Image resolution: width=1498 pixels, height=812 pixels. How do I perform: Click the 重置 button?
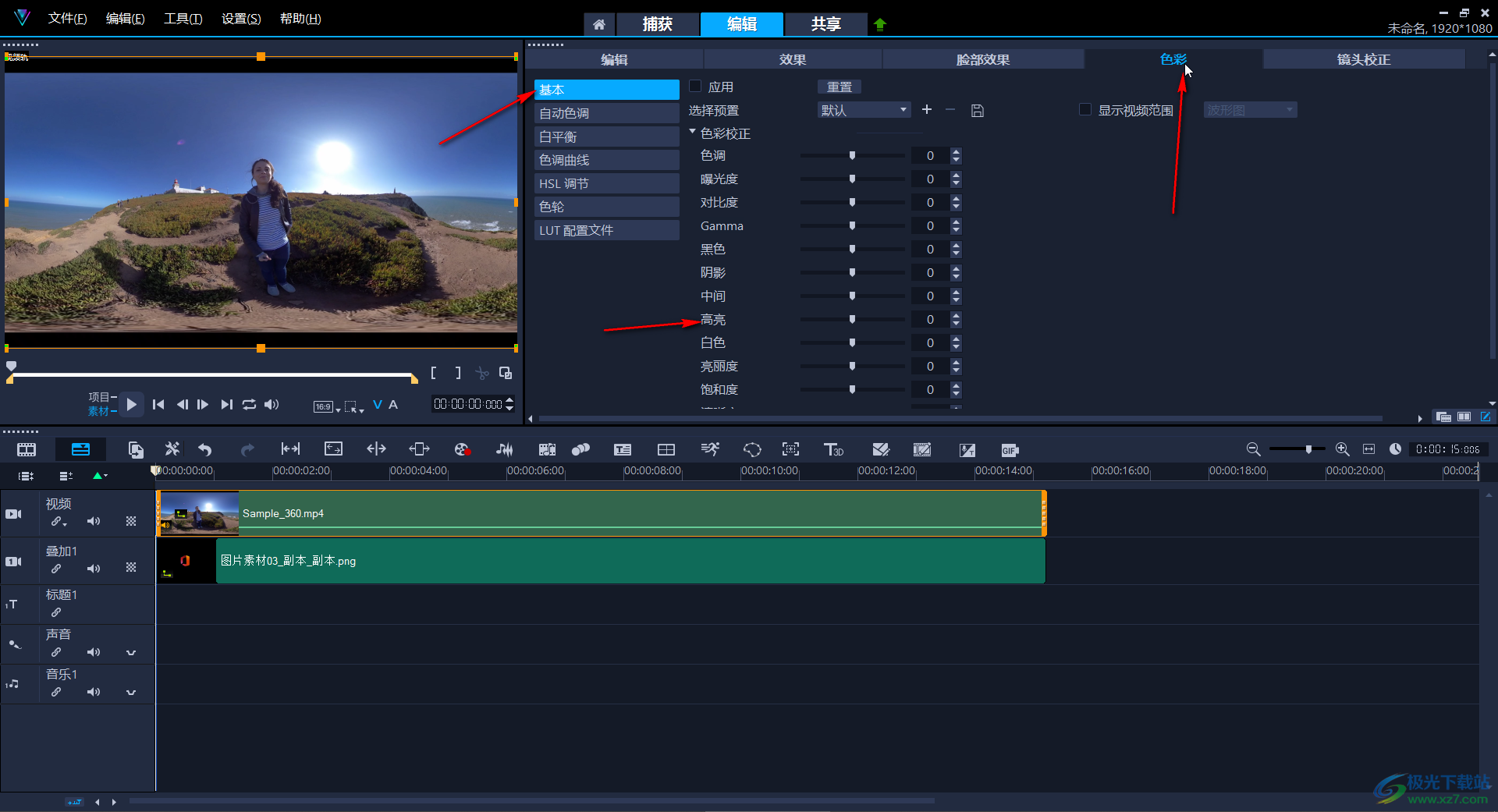[840, 87]
